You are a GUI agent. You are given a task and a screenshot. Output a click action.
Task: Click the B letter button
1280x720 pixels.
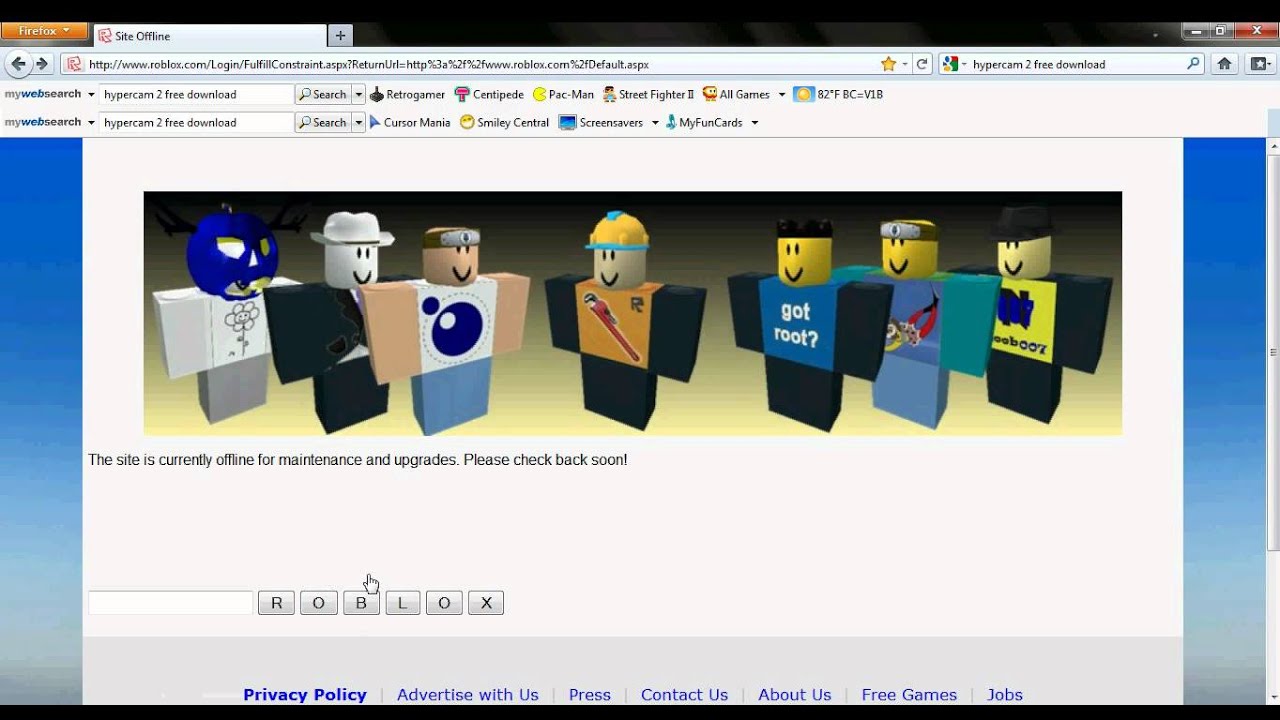pos(361,603)
